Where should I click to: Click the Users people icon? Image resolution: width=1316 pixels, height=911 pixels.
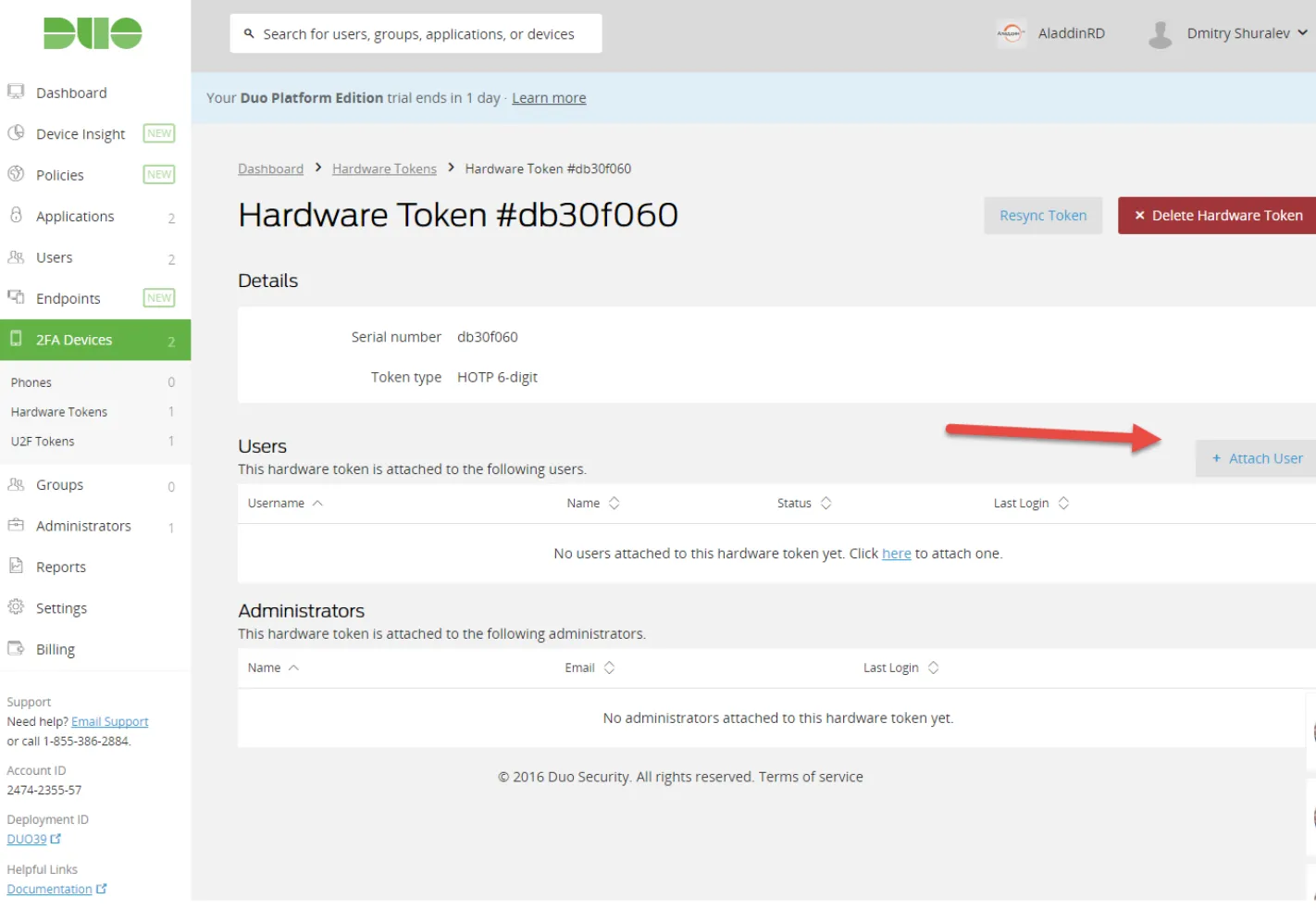[x=16, y=256]
